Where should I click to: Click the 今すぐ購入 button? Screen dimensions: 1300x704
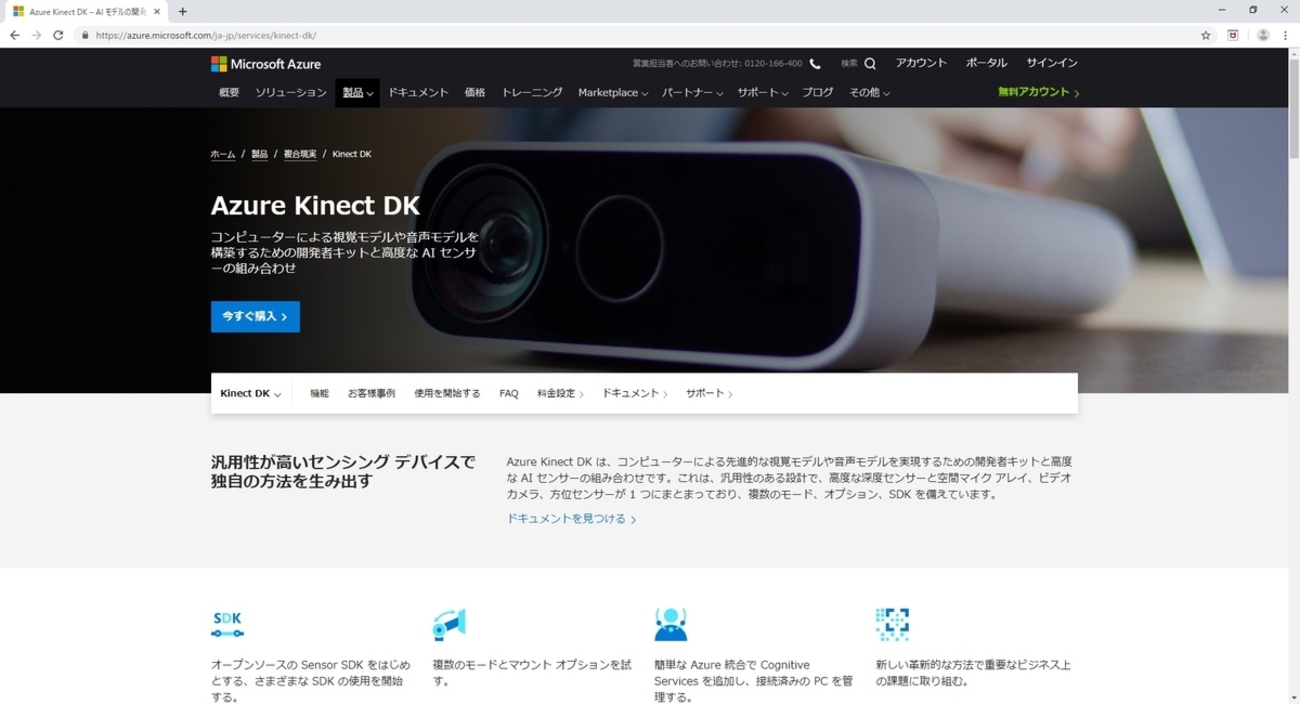point(255,316)
